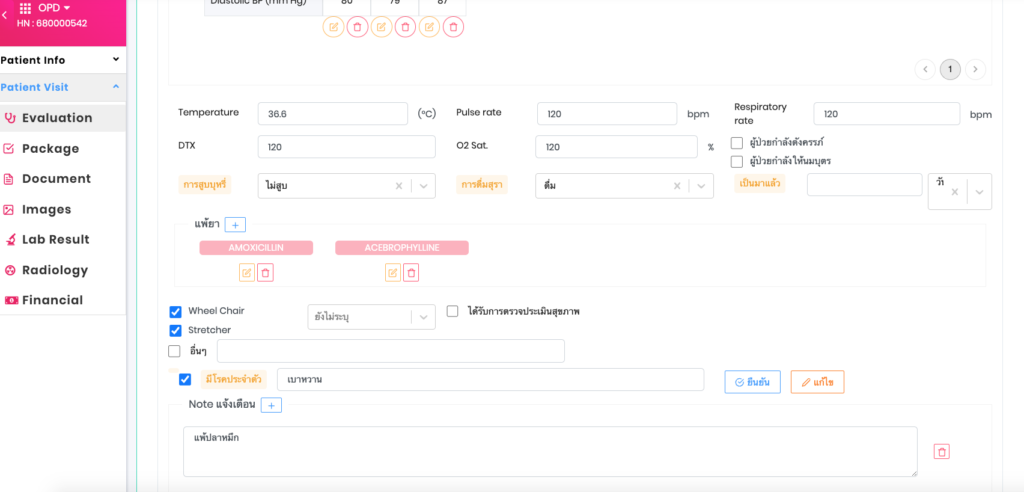Go to next page of vitals table
Image resolution: width=1024 pixels, height=492 pixels.
tap(976, 69)
